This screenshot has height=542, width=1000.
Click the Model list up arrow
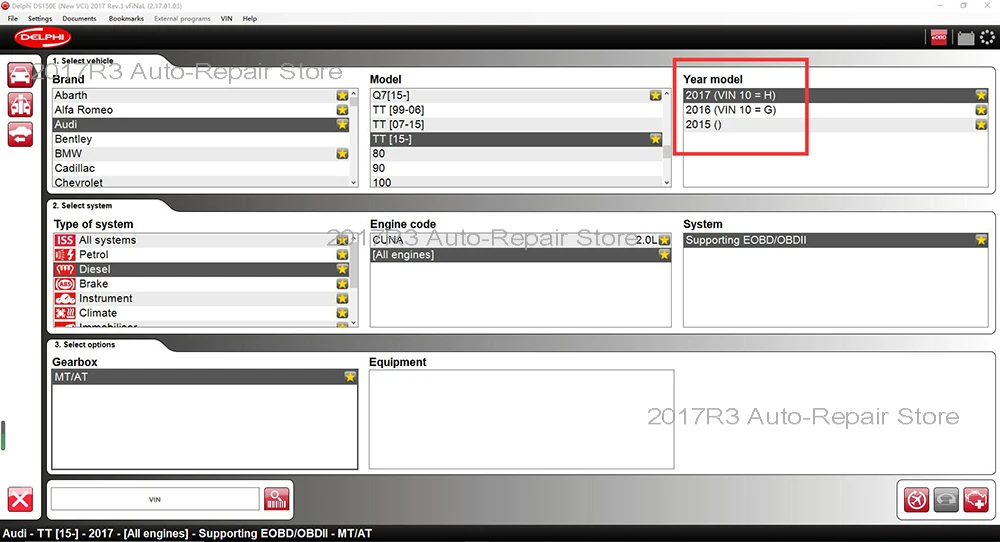pos(667,94)
